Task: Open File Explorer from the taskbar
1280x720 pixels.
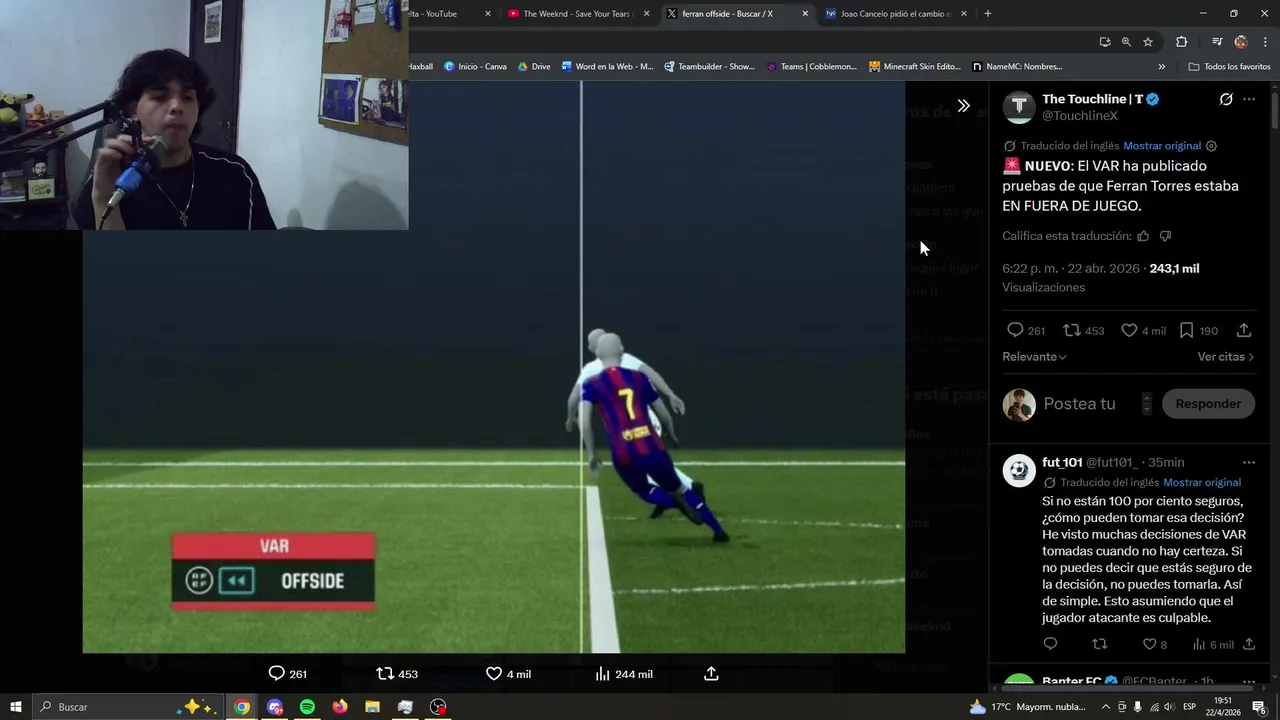Action: pyautogui.click(x=372, y=707)
